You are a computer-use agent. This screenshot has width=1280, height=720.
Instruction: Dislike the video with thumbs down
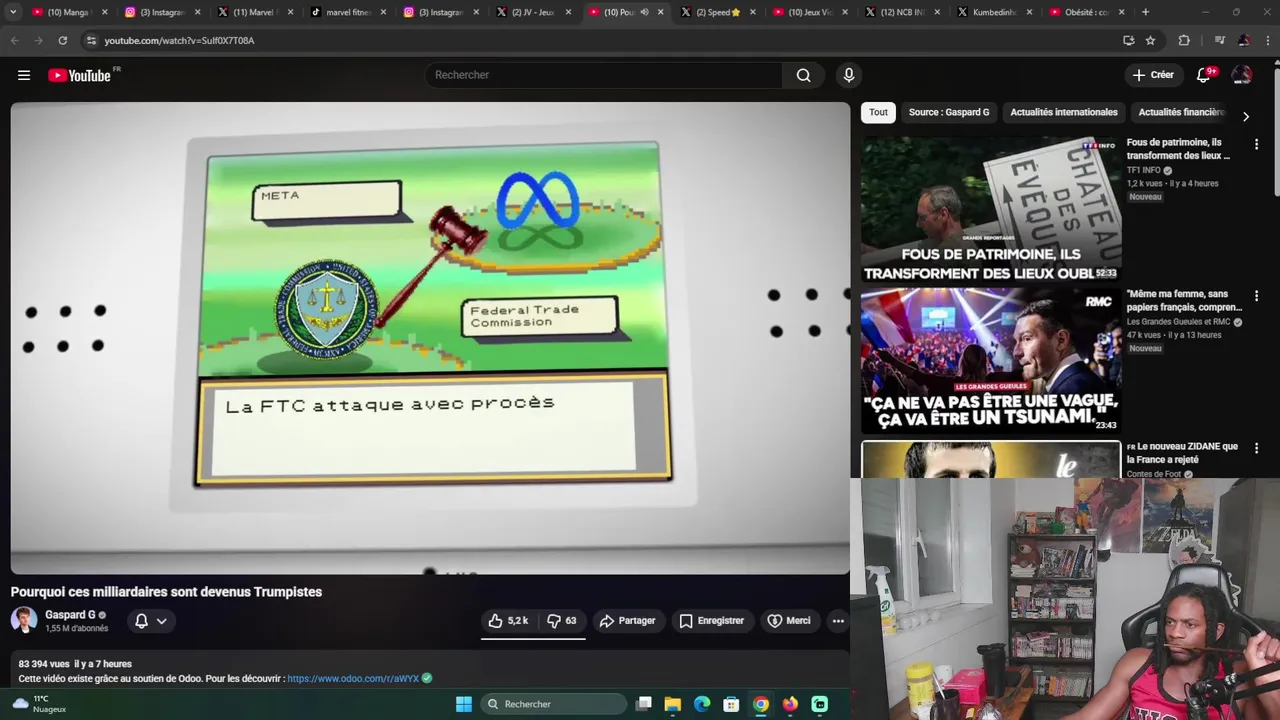[562, 621]
